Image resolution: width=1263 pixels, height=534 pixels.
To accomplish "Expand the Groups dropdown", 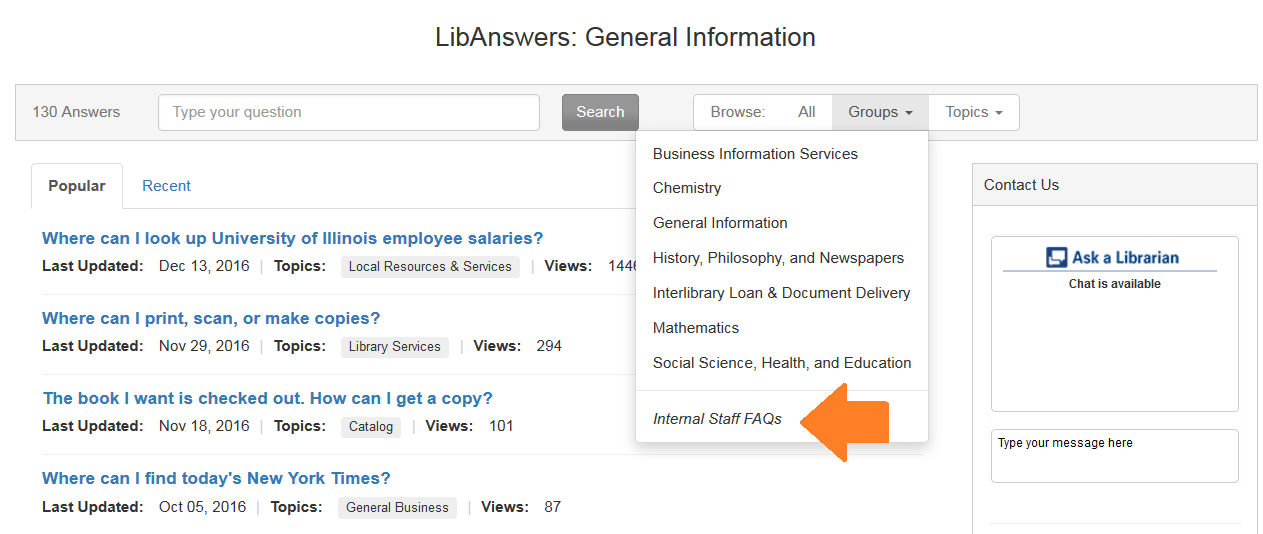I will 880,112.
